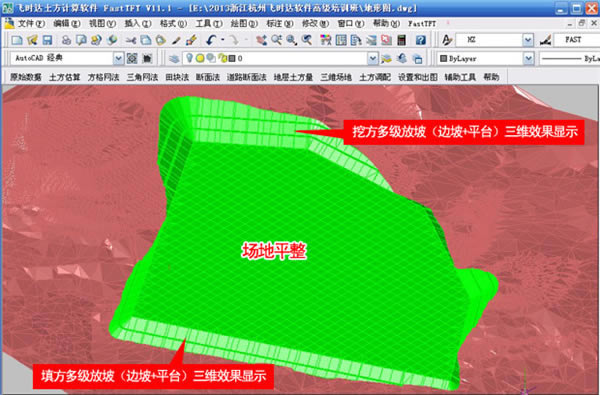This screenshot has width=600, height=395.
Task: Open Layer Properties Manager icon
Action: pyautogui.click(x=174, y=58)
